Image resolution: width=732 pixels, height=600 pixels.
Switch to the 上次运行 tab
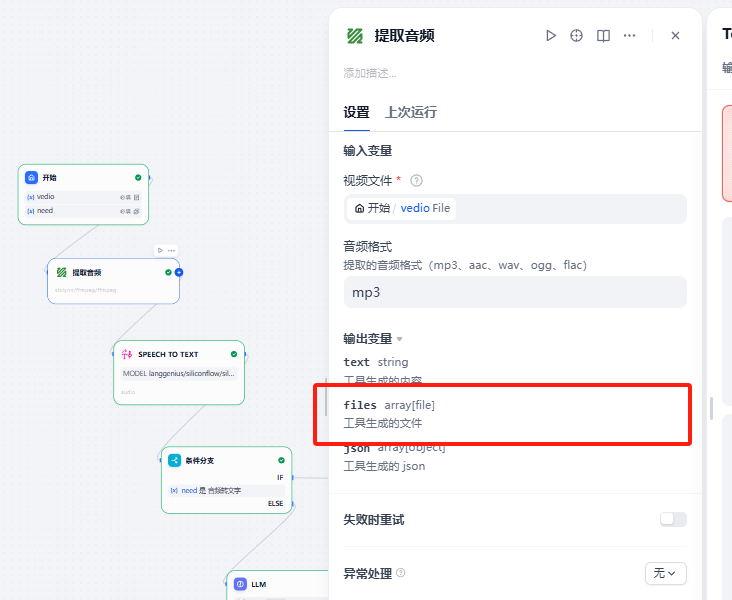tap(411, 112)
